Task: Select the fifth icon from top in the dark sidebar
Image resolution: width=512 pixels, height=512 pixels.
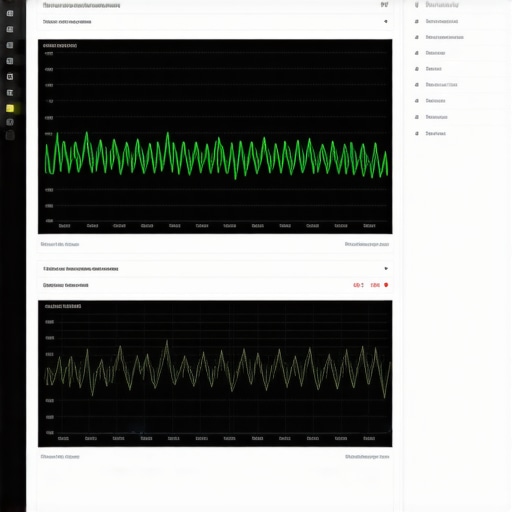Action: tap(10, 77)
